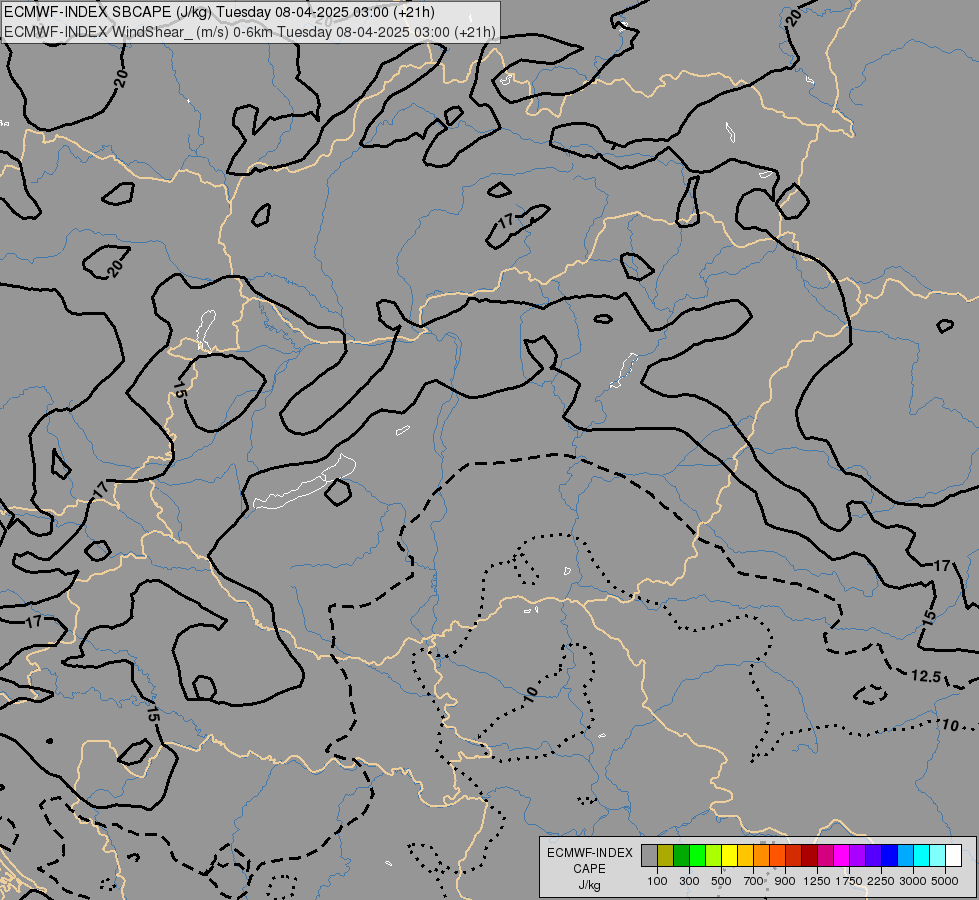Pick the cyan legend swatch

pos(922,855)
